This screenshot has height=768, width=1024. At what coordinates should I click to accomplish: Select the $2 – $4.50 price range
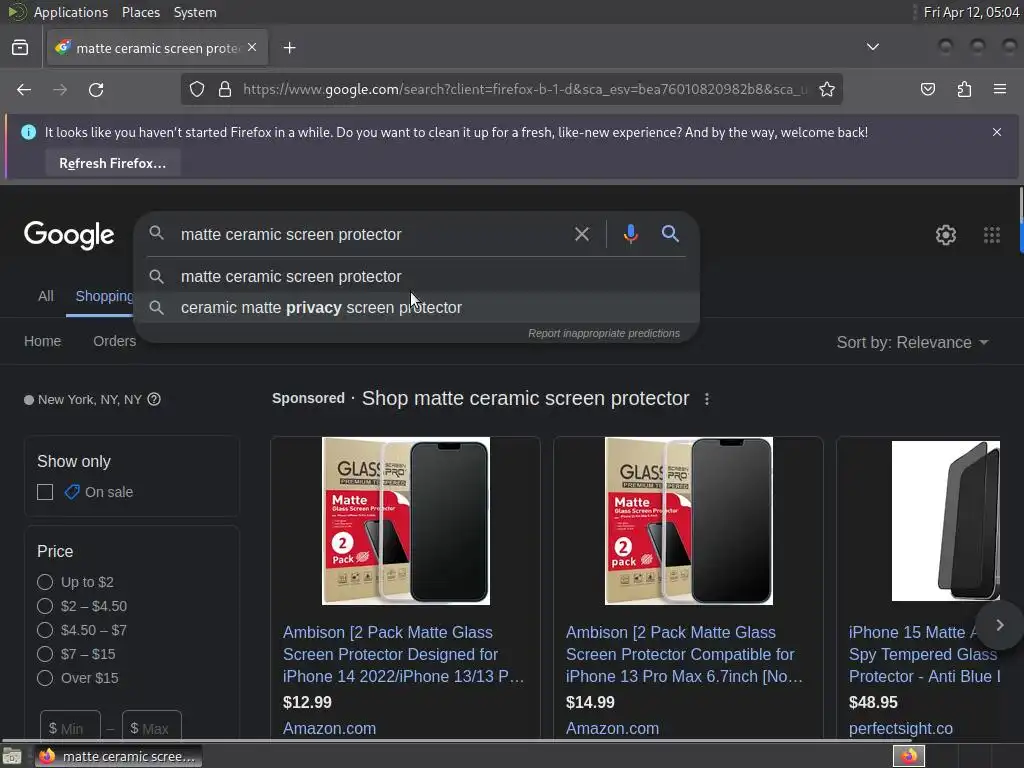click(x=45, y=606)
